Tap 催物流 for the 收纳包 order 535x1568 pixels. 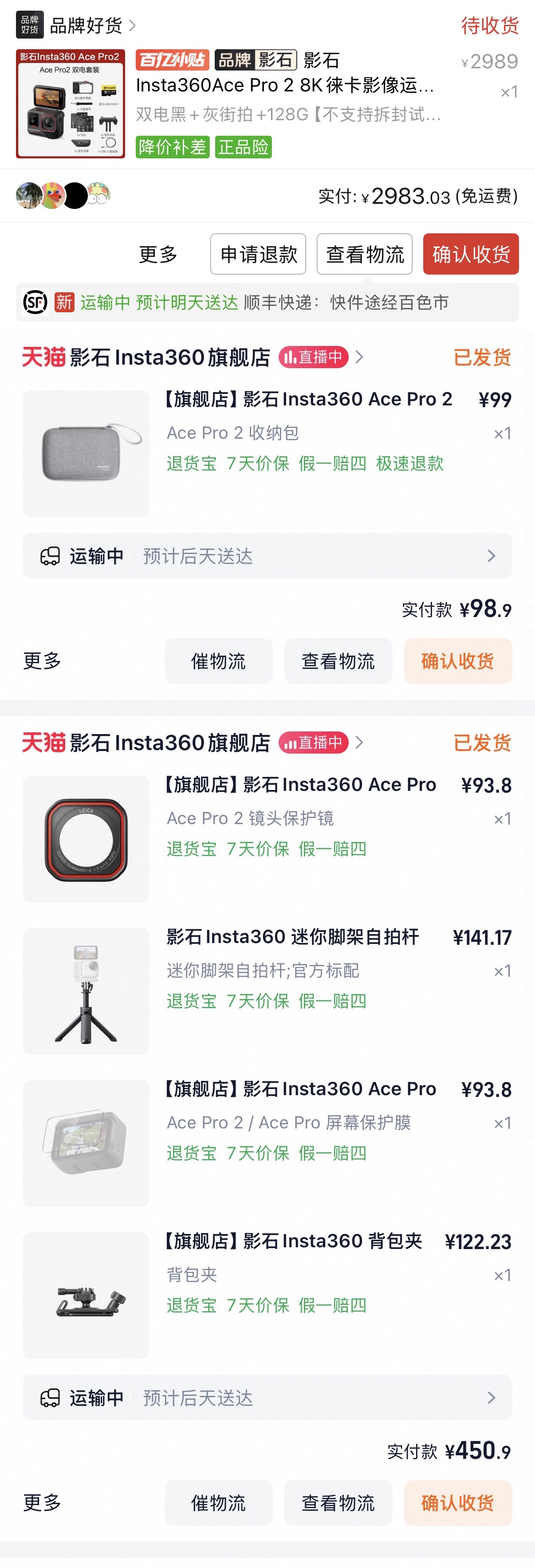point(218,660)
